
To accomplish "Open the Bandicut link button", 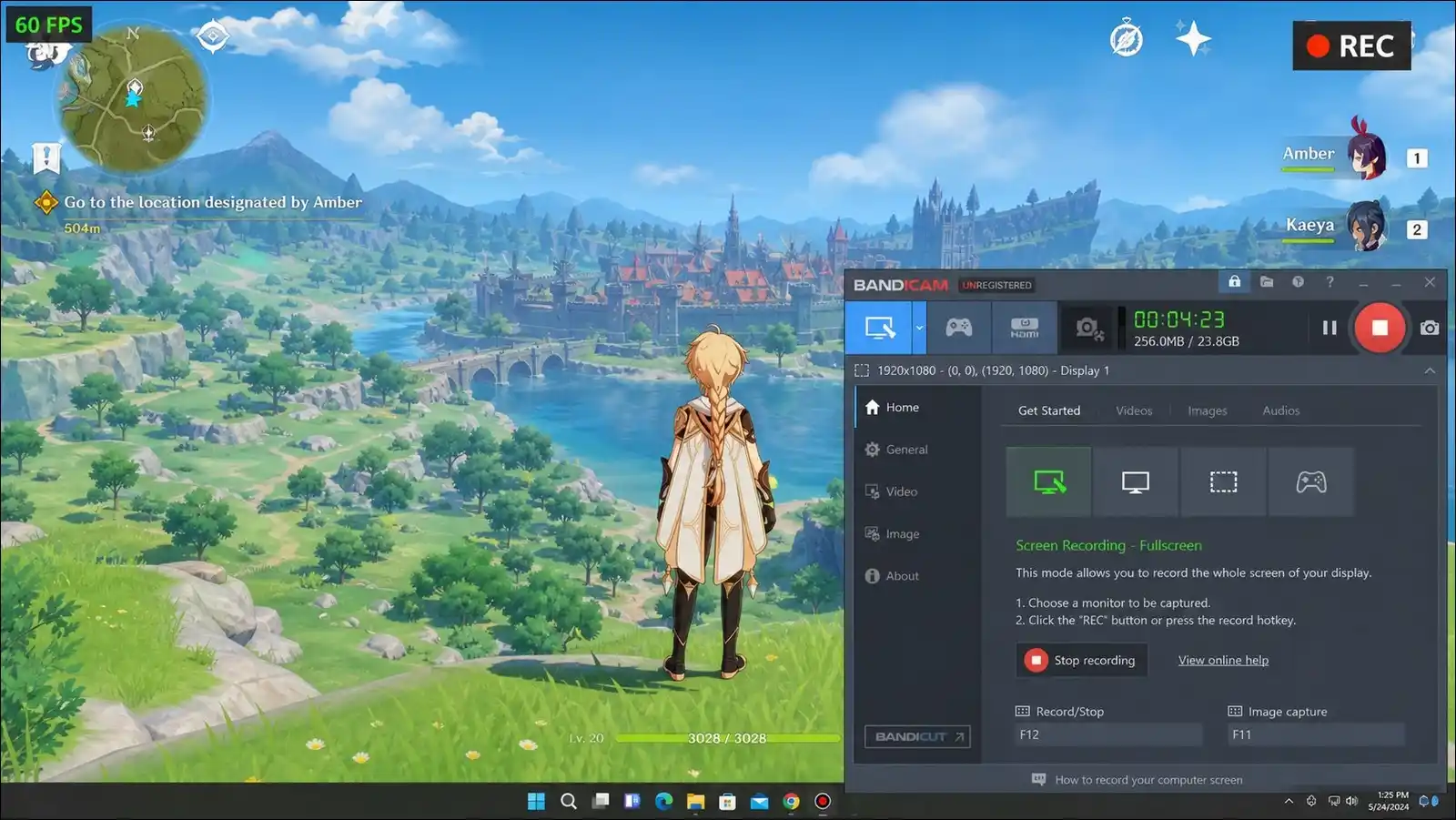I will 917,736.
